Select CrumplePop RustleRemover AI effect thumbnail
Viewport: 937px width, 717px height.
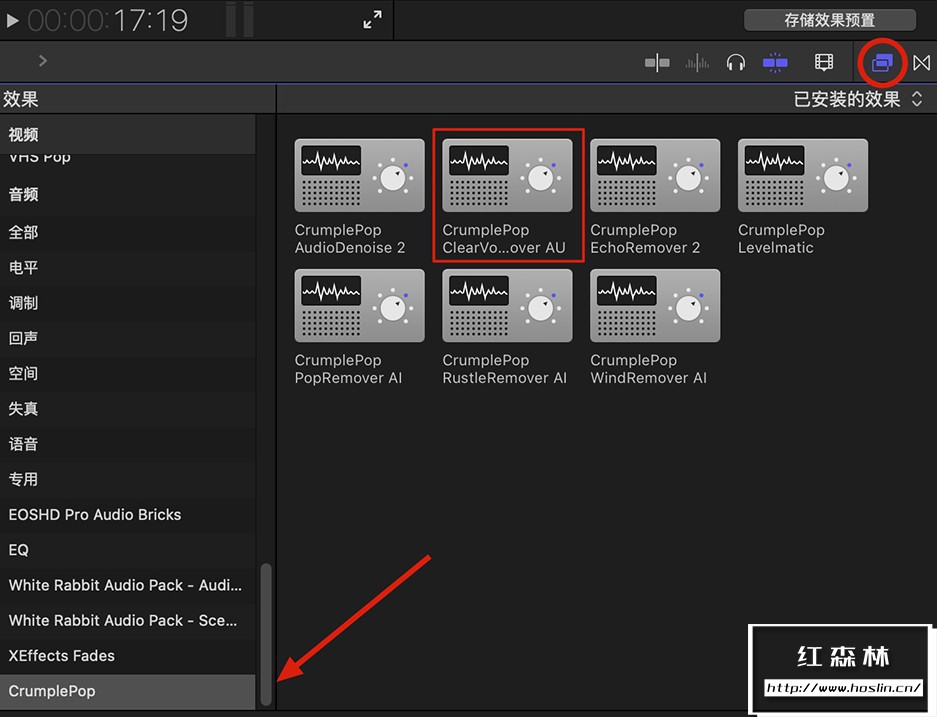507,305
